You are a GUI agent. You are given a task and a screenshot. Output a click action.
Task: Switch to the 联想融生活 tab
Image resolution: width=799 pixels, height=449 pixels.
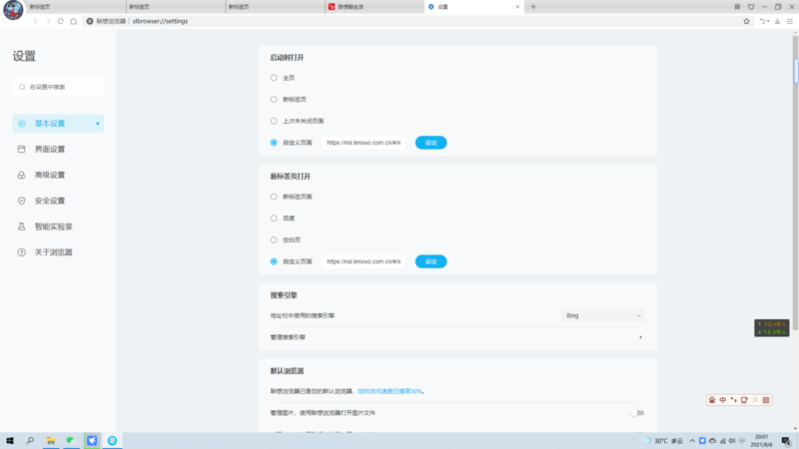coord(370,7)
